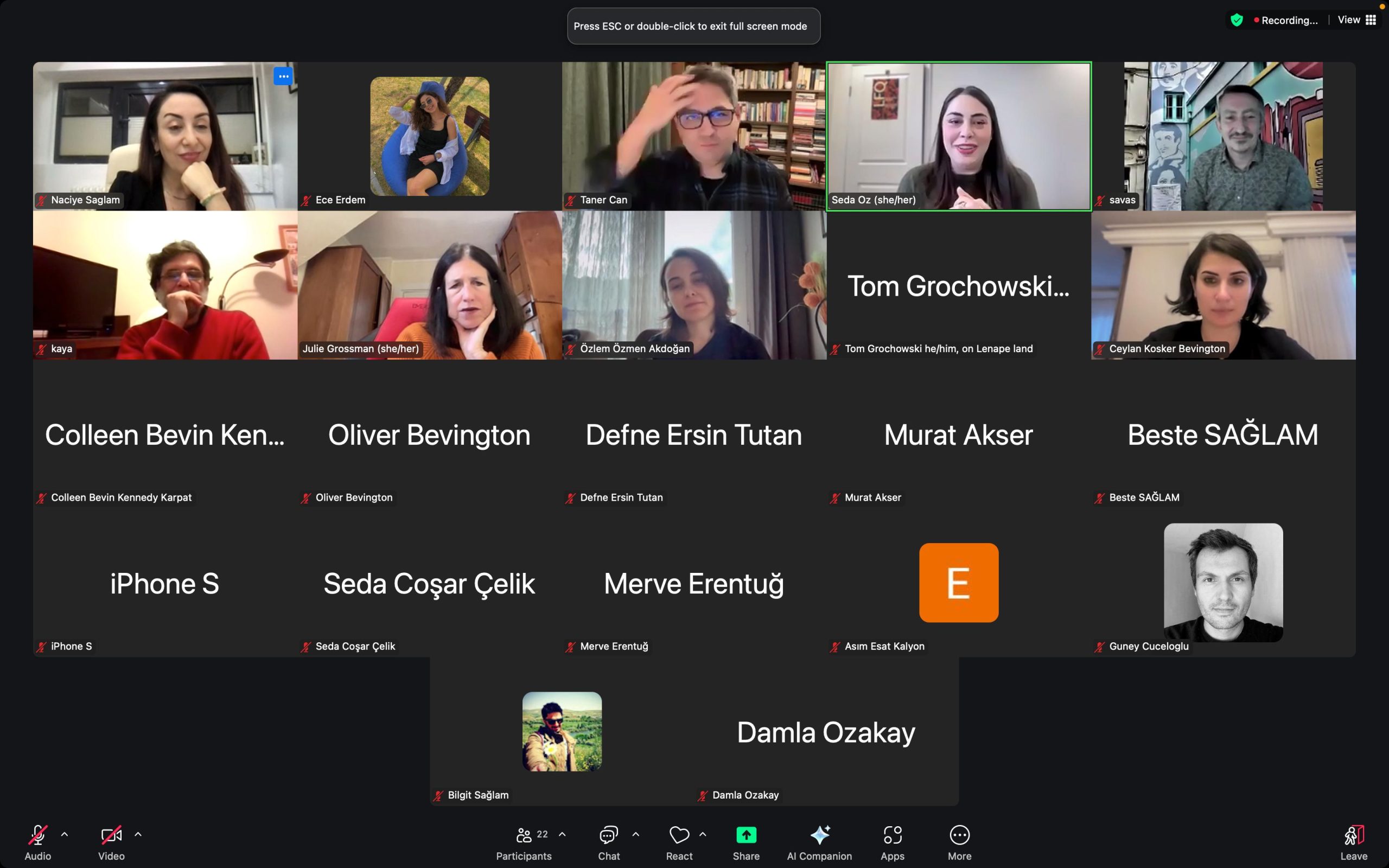1389x868 pixels.
Task: Expand audio settings arrow next to Audio
Action: point(65,834)
